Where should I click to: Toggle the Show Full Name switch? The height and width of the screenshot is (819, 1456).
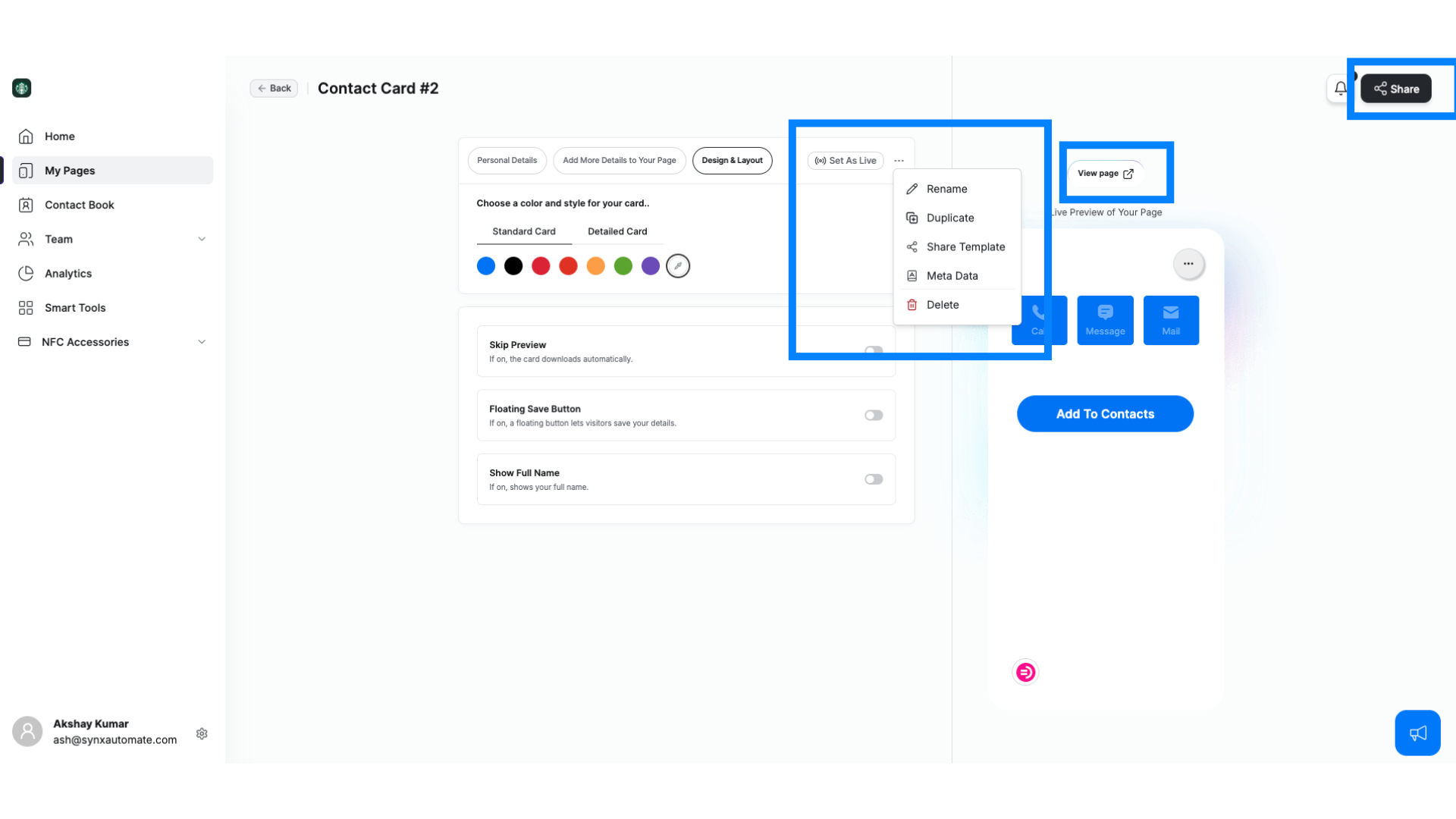coord(873,479)
